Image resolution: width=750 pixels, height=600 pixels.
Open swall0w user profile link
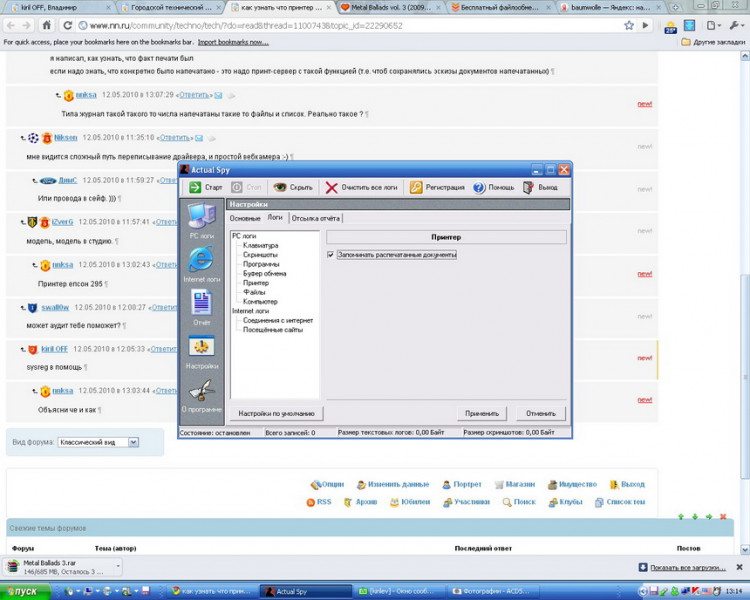pyautogui.click(x=55, y=307)
